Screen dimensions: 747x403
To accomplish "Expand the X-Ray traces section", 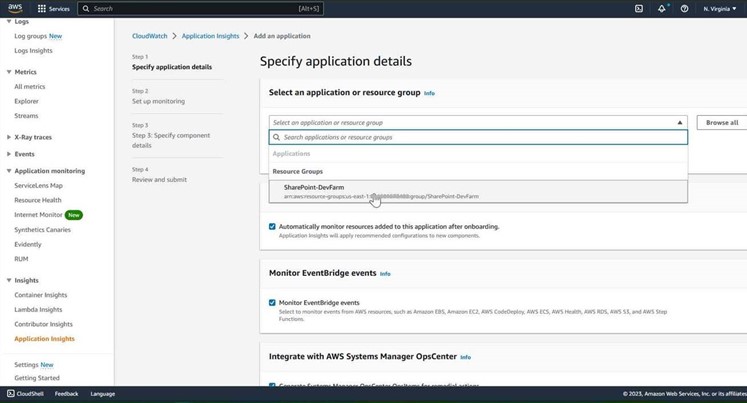I will click(9, 137).
